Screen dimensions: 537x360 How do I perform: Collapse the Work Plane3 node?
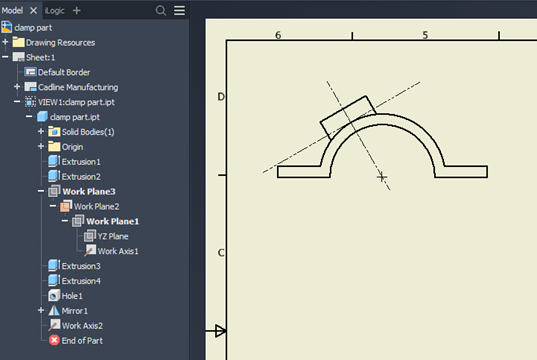(x=41, y=191)
